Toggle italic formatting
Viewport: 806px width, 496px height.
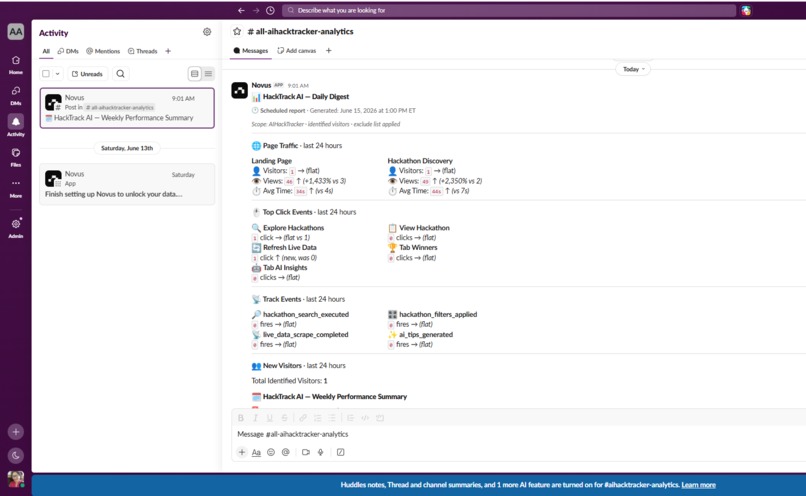[x=255, y=418]
